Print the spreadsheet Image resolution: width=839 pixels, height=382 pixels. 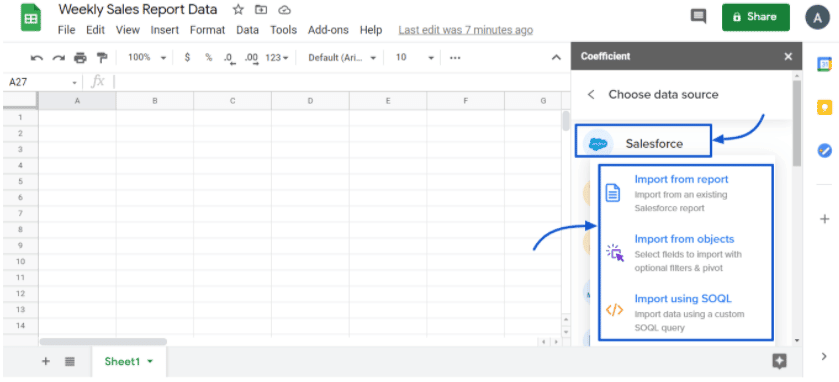pyautogui.click(x=80, y=58)
